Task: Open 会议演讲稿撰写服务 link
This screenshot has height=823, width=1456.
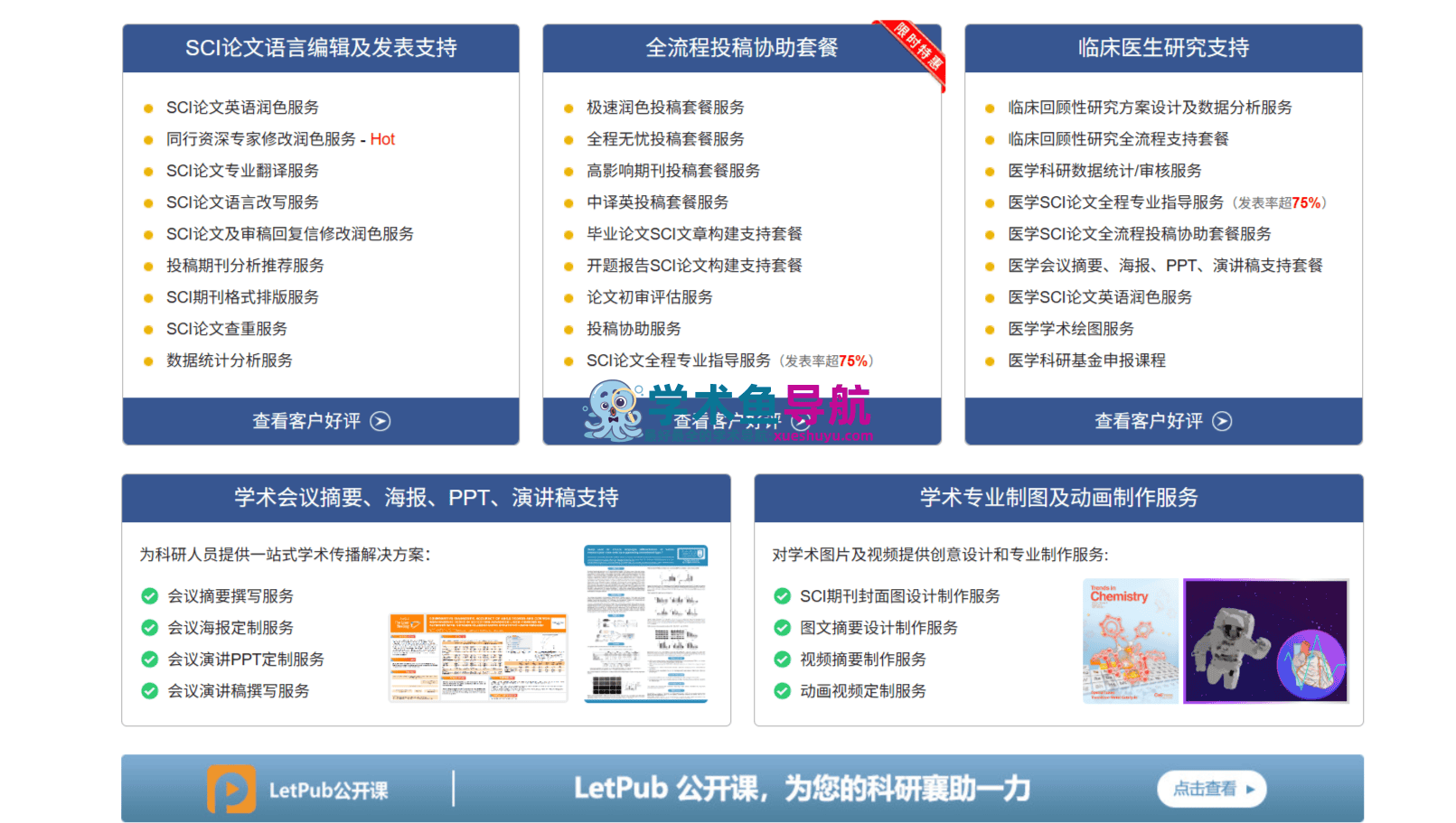Action: point(239,691)
